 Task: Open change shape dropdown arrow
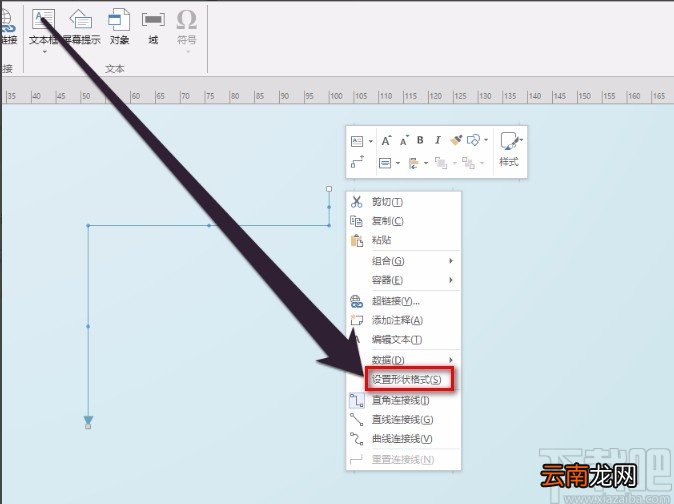point(486,140)
